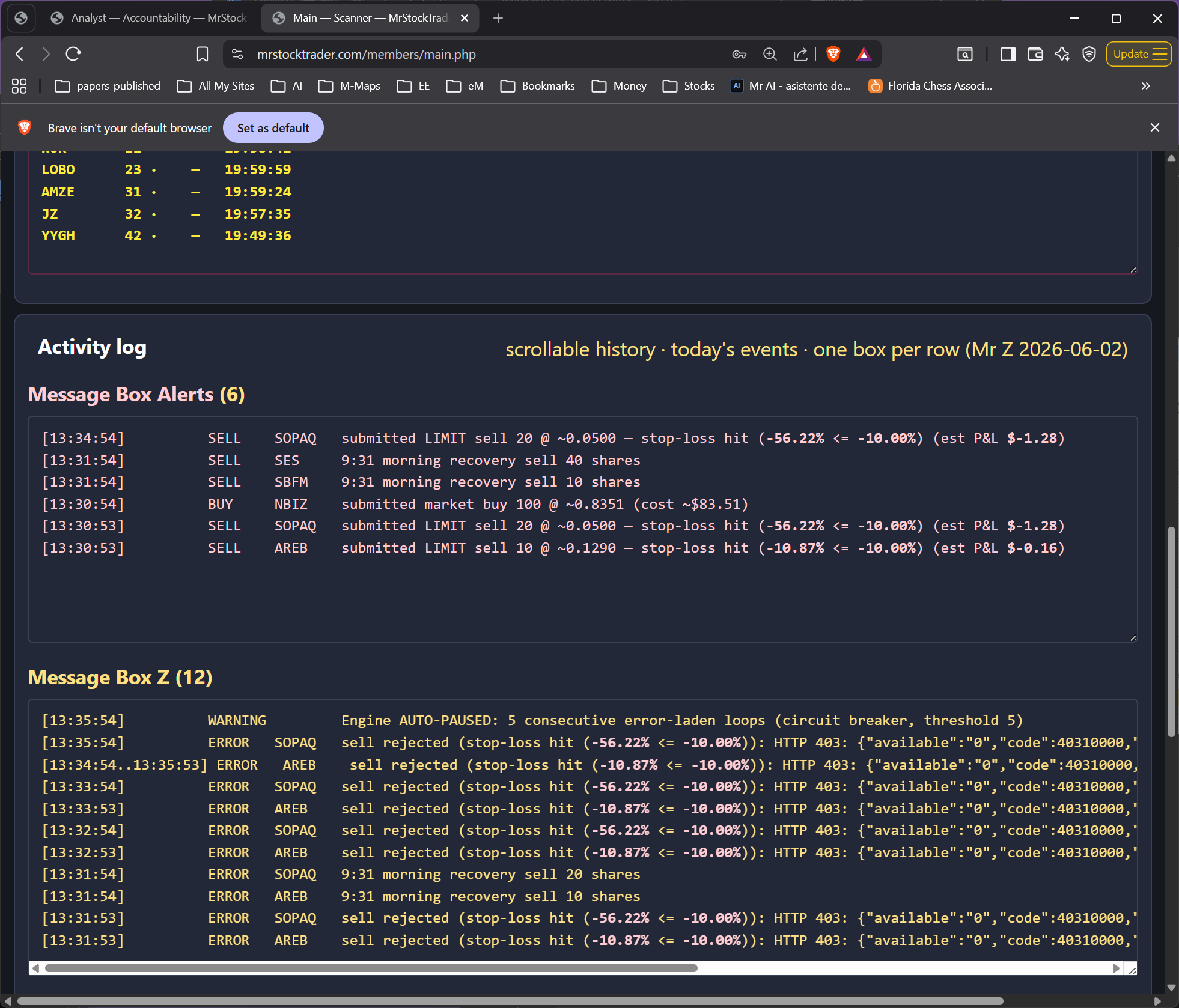Open the EE bookmark folder
Image resolution: width=1179 pixels, height=1008 pixels.
(413, 86)
